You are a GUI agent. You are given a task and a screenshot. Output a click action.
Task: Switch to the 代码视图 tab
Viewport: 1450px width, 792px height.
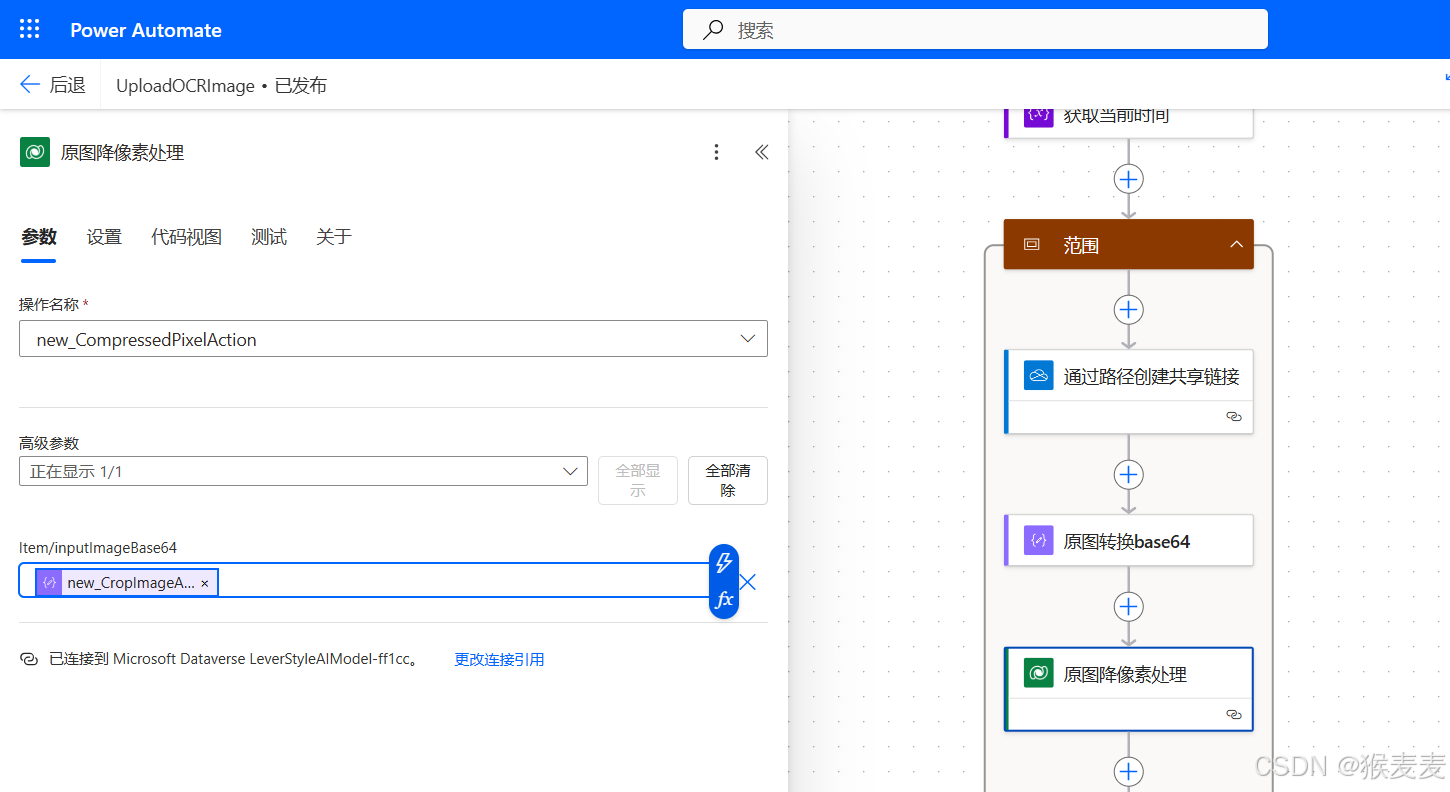186,237
